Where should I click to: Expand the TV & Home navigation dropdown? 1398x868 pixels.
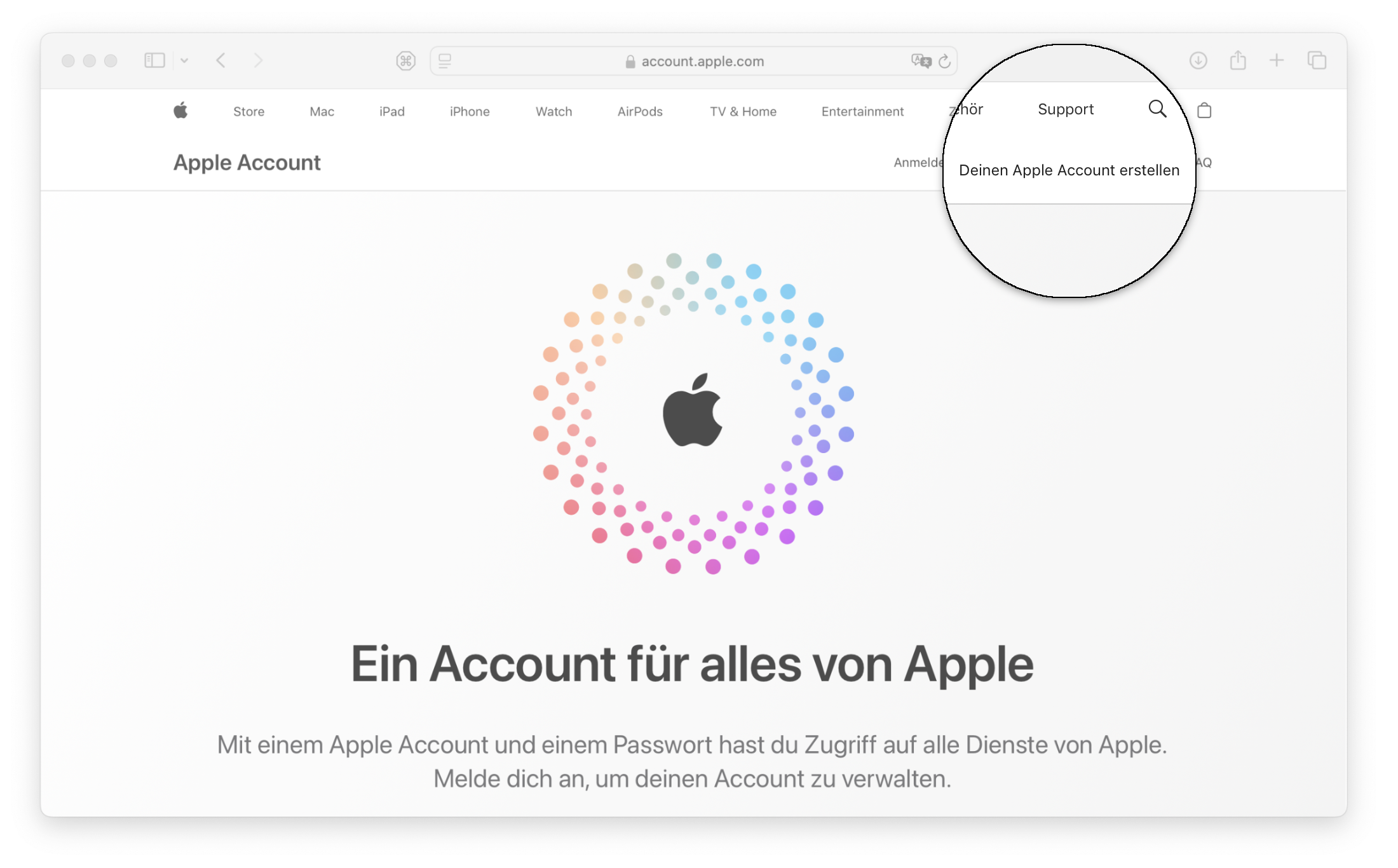coord(744,111)
